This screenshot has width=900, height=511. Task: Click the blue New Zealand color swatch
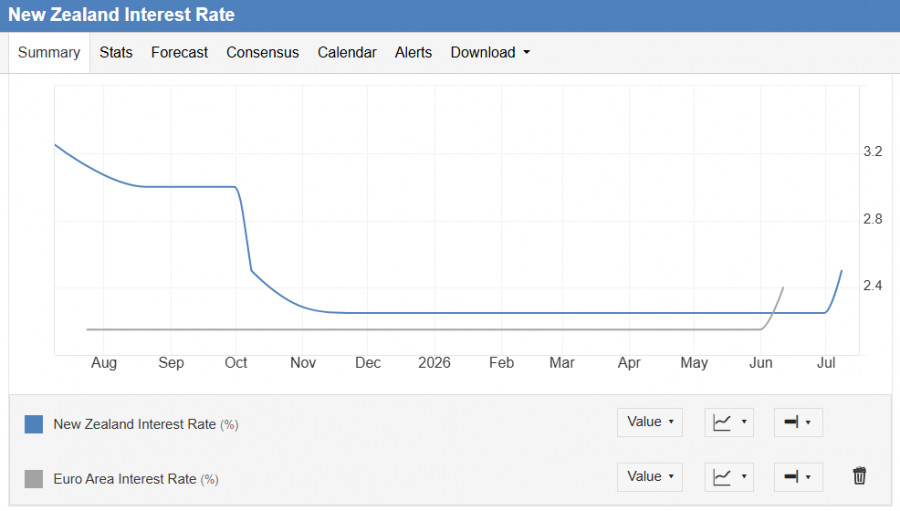click(34, 424)
